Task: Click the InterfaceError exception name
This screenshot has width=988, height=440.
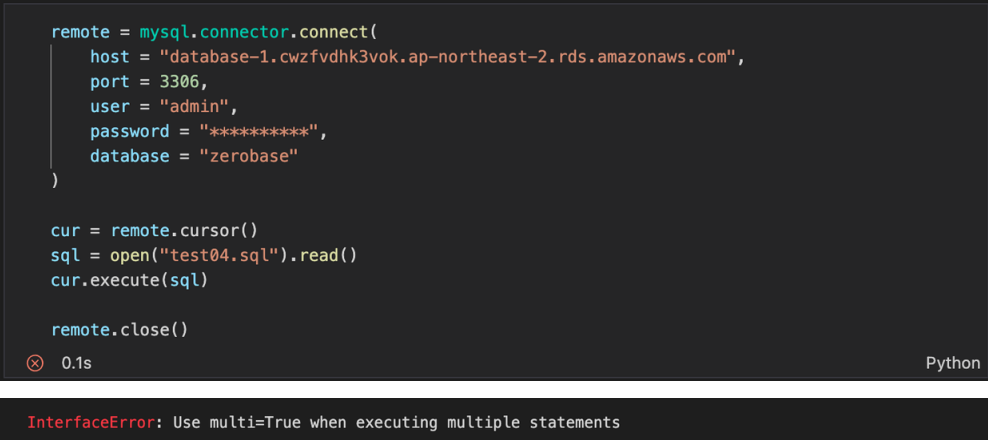Action: 90,422
